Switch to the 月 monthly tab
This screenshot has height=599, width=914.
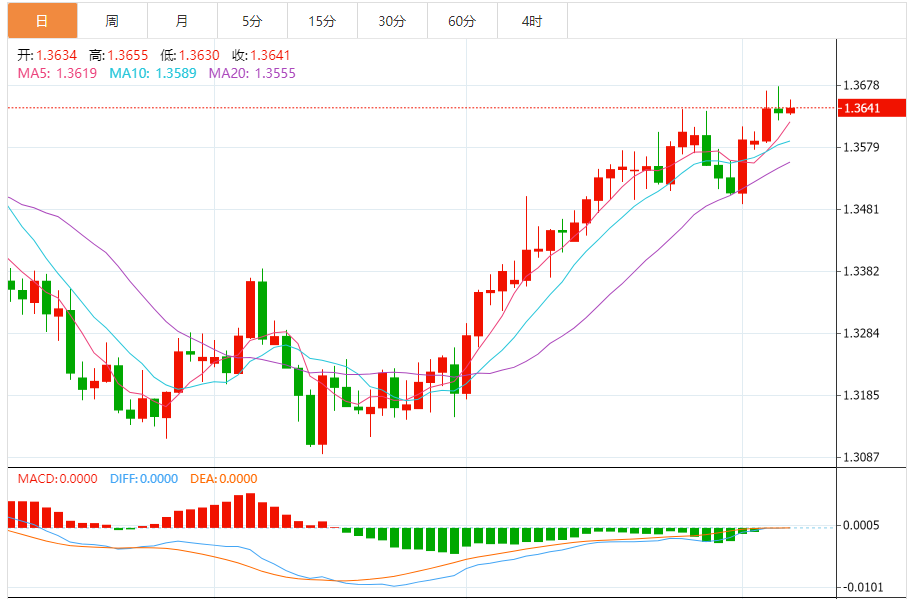(x=182, y=21)
